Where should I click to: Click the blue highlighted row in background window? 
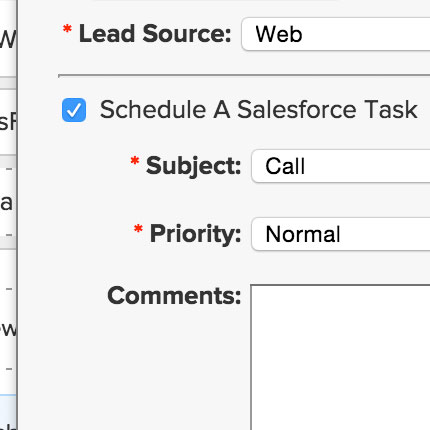tap(8, 412)
